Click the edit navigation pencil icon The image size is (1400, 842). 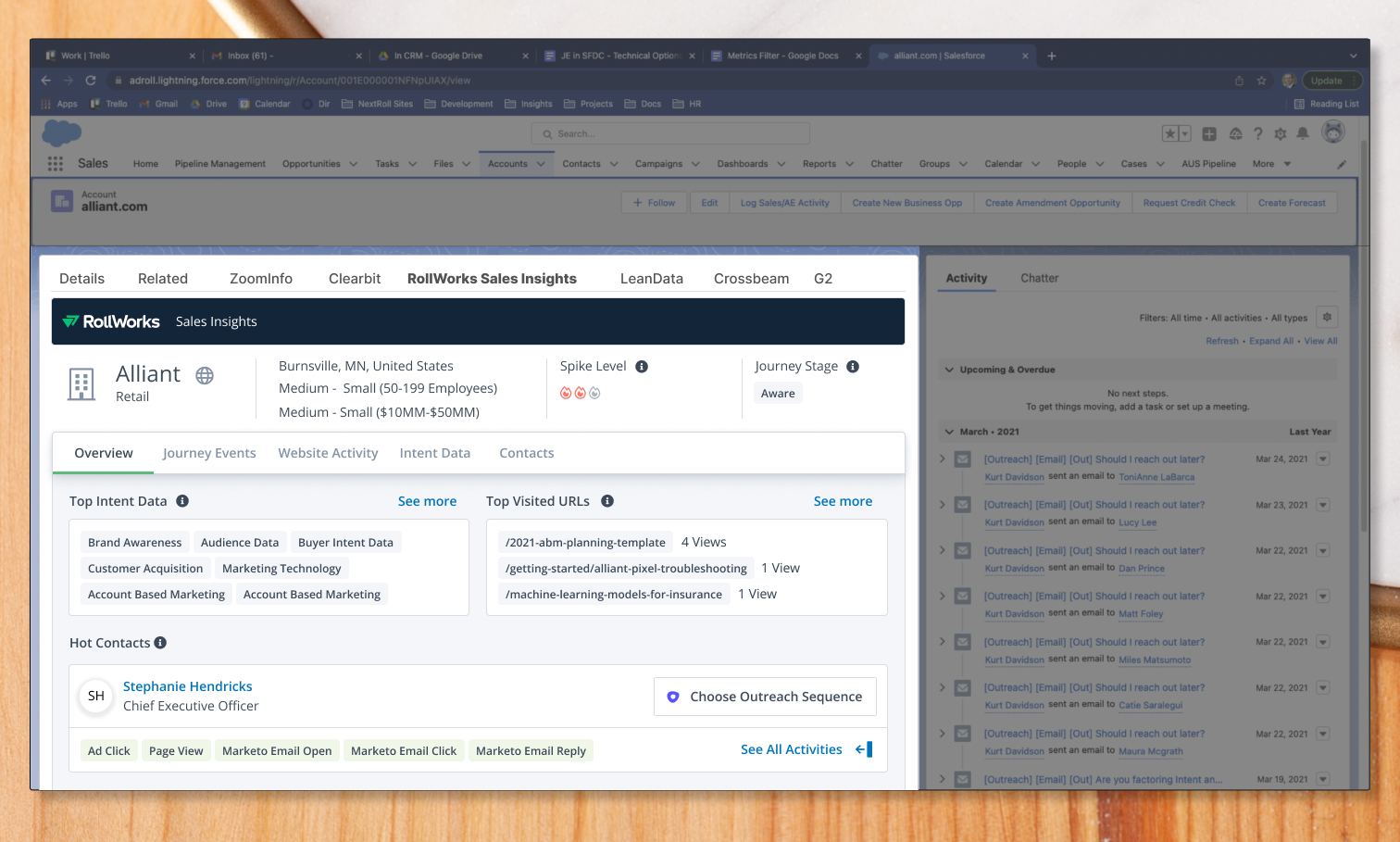pos(1342,164)
